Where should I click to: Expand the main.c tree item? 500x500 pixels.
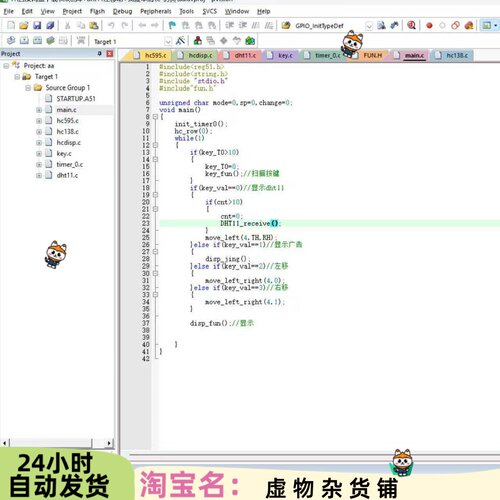click(x=39, y=110)
